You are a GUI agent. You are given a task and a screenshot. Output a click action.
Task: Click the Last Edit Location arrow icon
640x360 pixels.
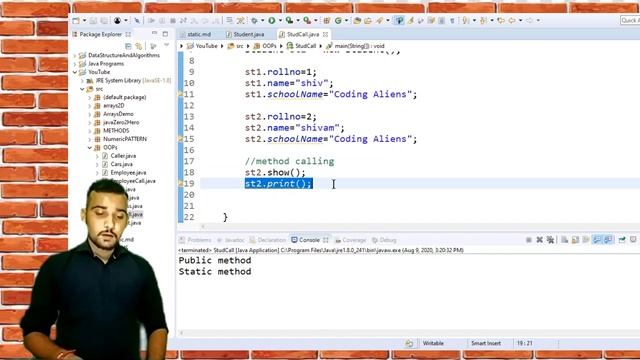[x=501, y=20]
